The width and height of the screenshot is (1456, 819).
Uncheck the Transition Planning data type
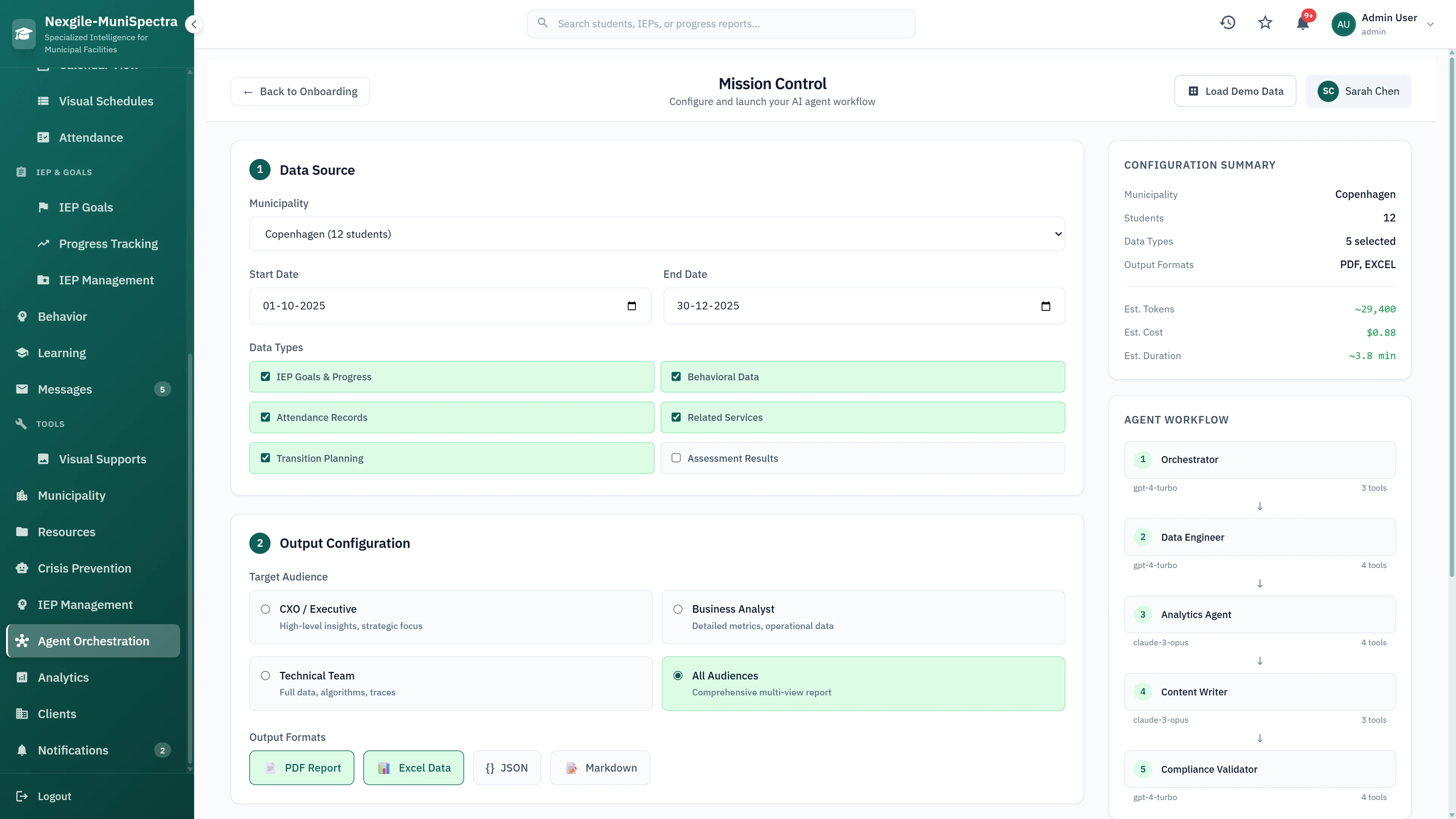tap(265, 458)
